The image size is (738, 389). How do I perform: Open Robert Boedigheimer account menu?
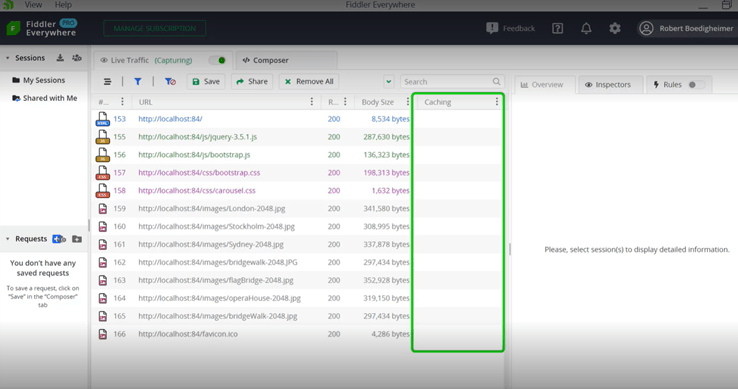click(686, 28)
